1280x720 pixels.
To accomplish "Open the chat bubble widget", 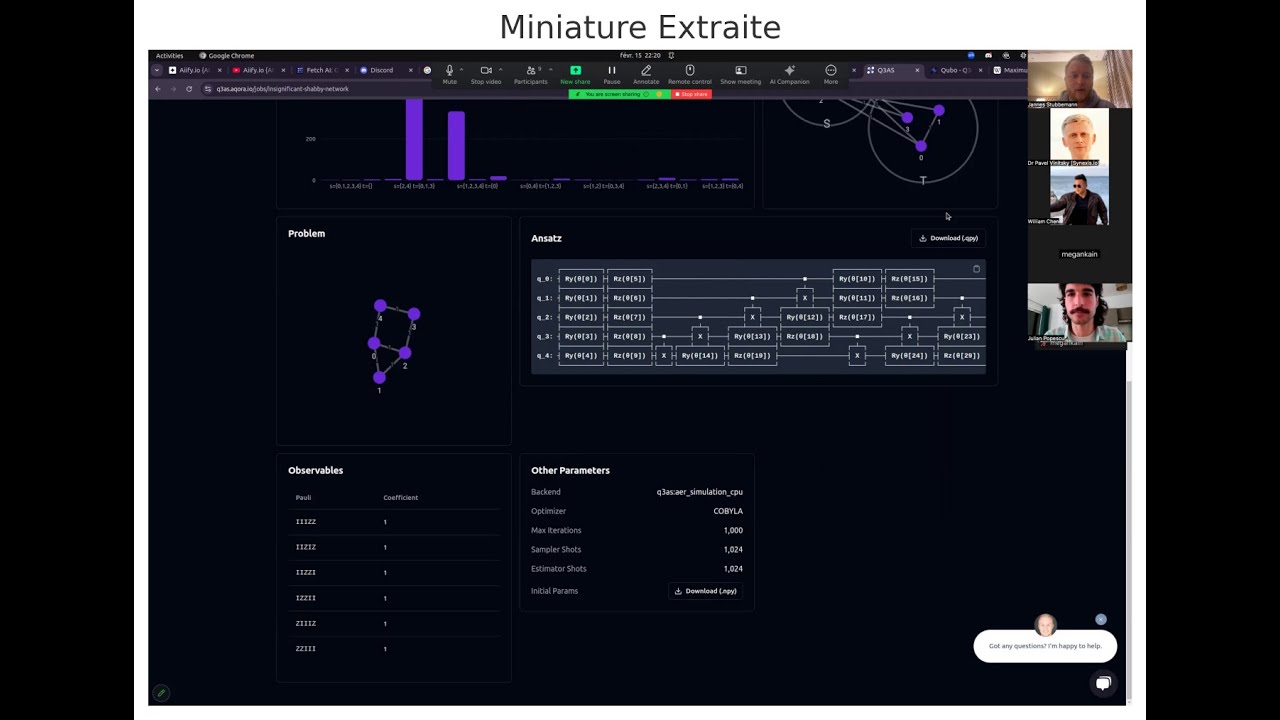I will (x=1103, y=683).
